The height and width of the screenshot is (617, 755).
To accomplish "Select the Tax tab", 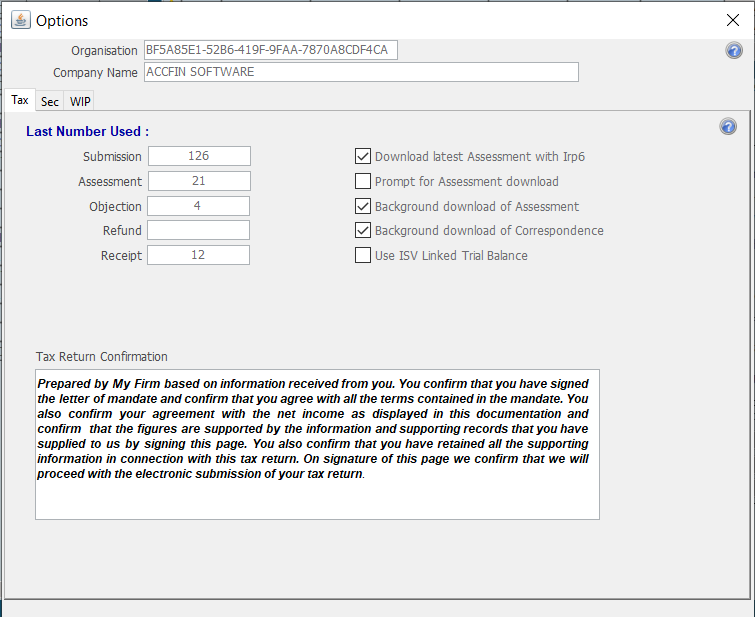I will click(20, 101).
